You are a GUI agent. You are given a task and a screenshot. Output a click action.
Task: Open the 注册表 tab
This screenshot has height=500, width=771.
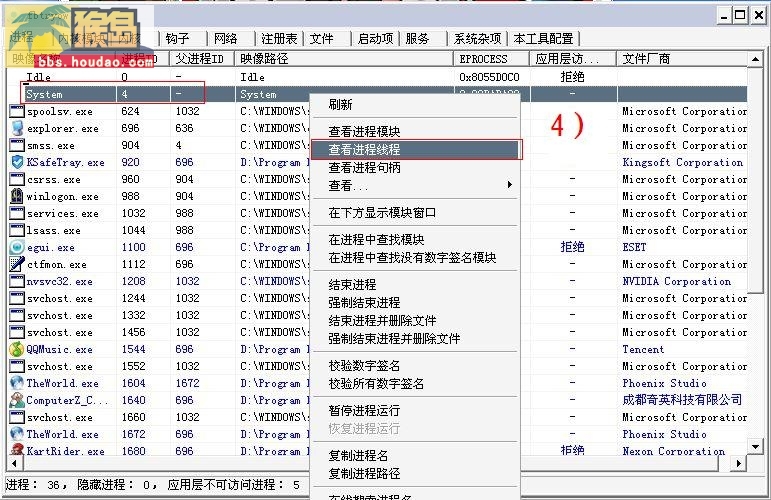coord(279,38)
